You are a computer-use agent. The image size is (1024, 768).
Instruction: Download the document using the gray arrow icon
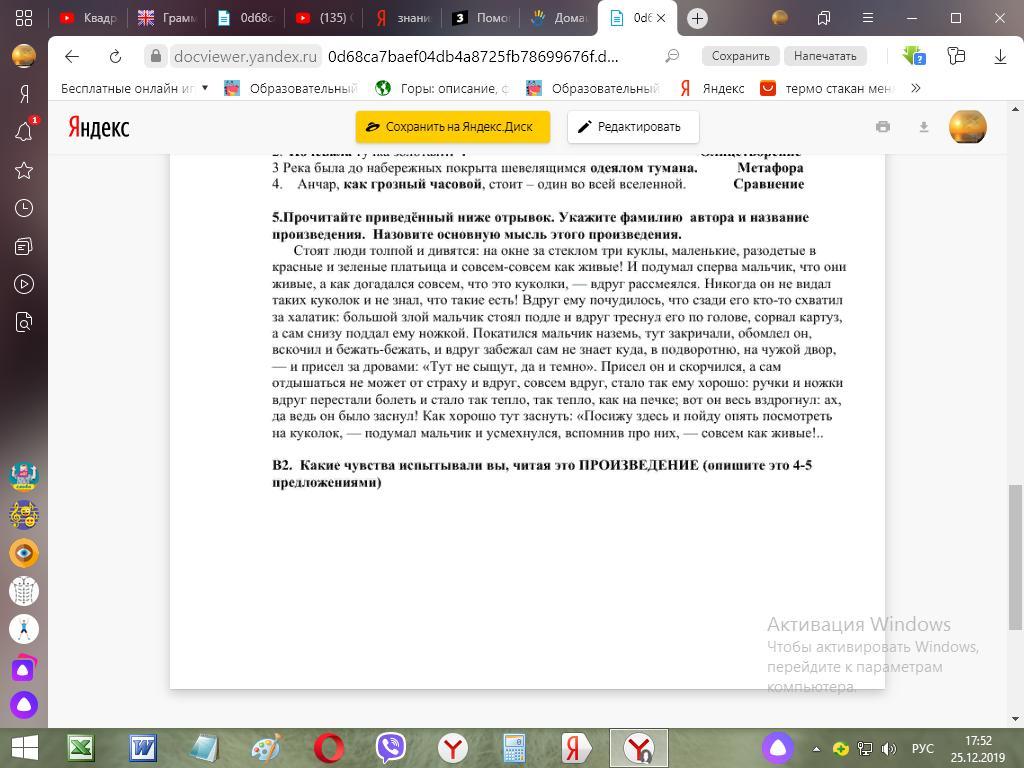tap(924, 127)
